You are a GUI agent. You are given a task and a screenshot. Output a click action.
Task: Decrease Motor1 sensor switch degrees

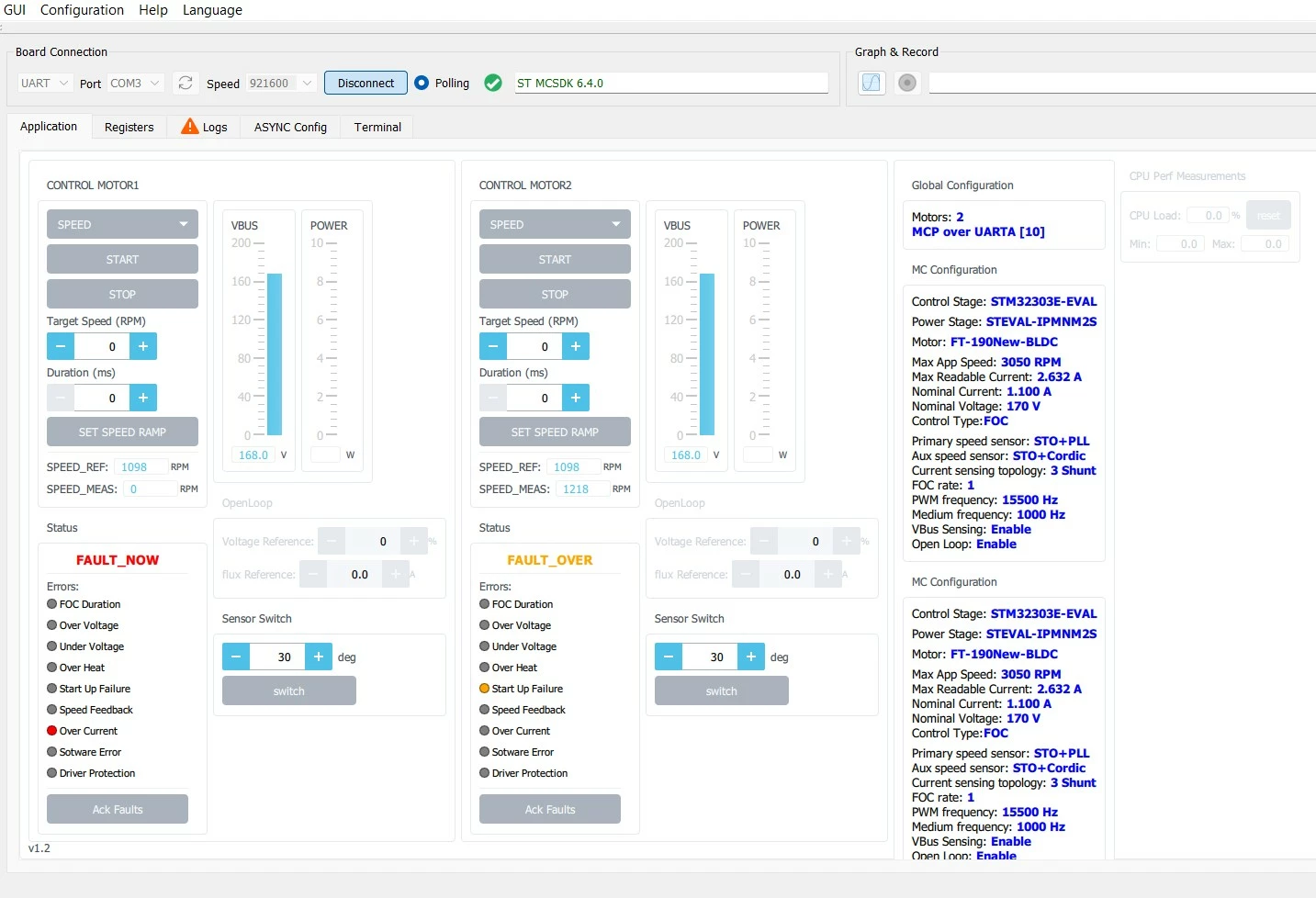[x=236, y=657]
